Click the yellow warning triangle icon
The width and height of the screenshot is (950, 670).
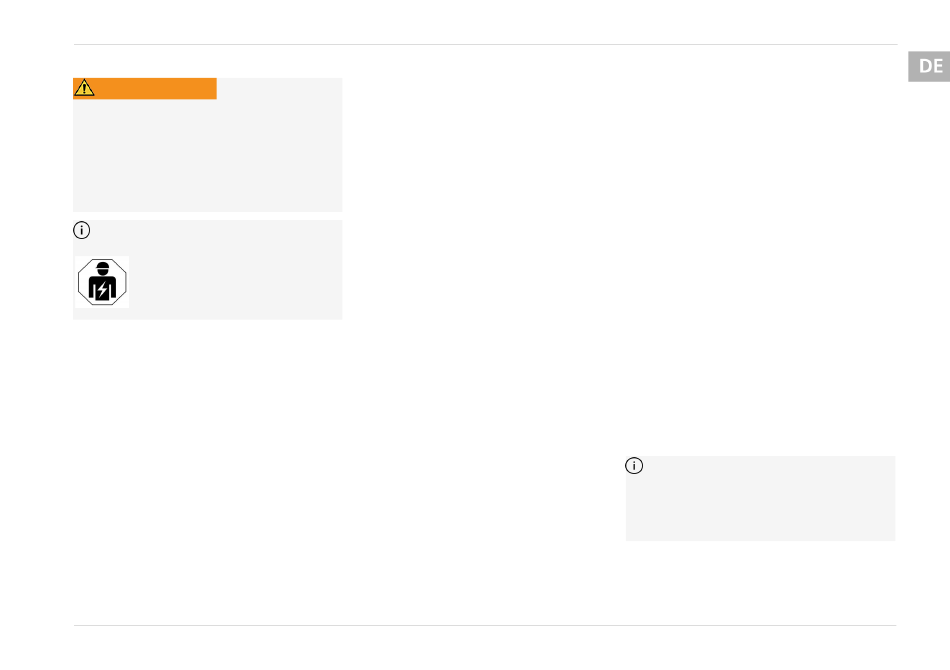coord(84,88)
